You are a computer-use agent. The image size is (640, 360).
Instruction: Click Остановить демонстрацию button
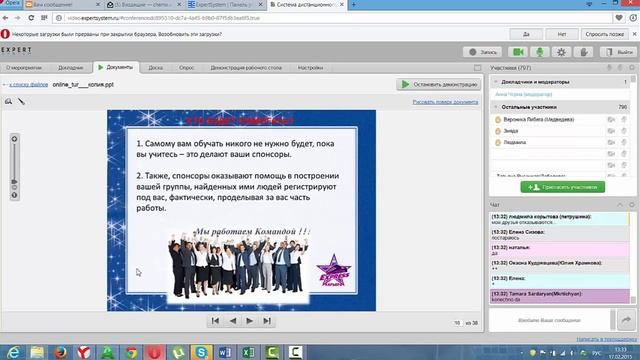click(438, 84)
